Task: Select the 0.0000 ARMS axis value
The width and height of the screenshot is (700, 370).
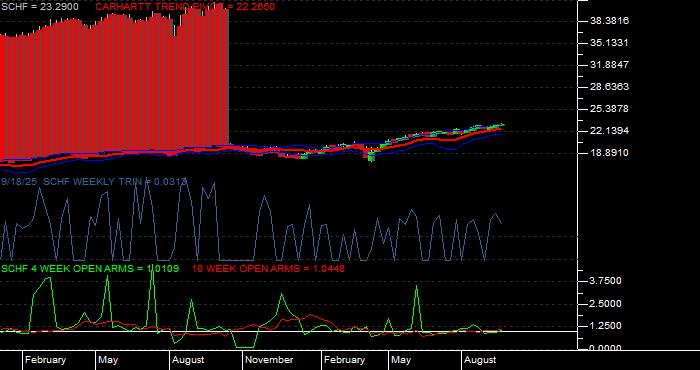Action: [x=605, y=348]
